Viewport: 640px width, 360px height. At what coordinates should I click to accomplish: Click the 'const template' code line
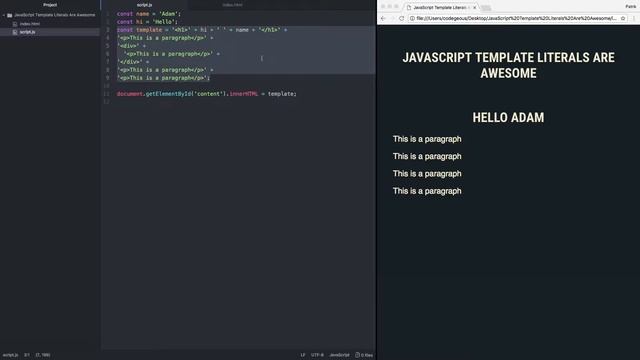[x=202, y=30]
